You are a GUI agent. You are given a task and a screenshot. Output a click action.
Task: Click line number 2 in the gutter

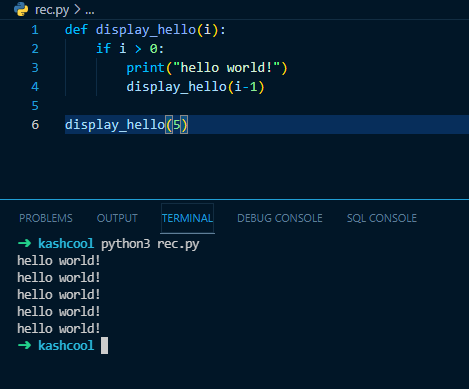(x=35, y=49)
